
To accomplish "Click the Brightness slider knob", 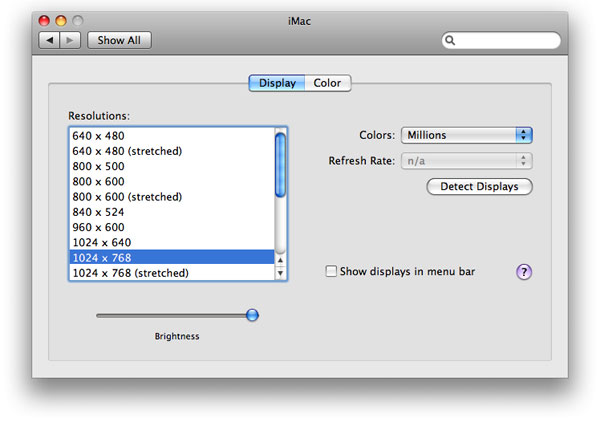I will 252,315.
